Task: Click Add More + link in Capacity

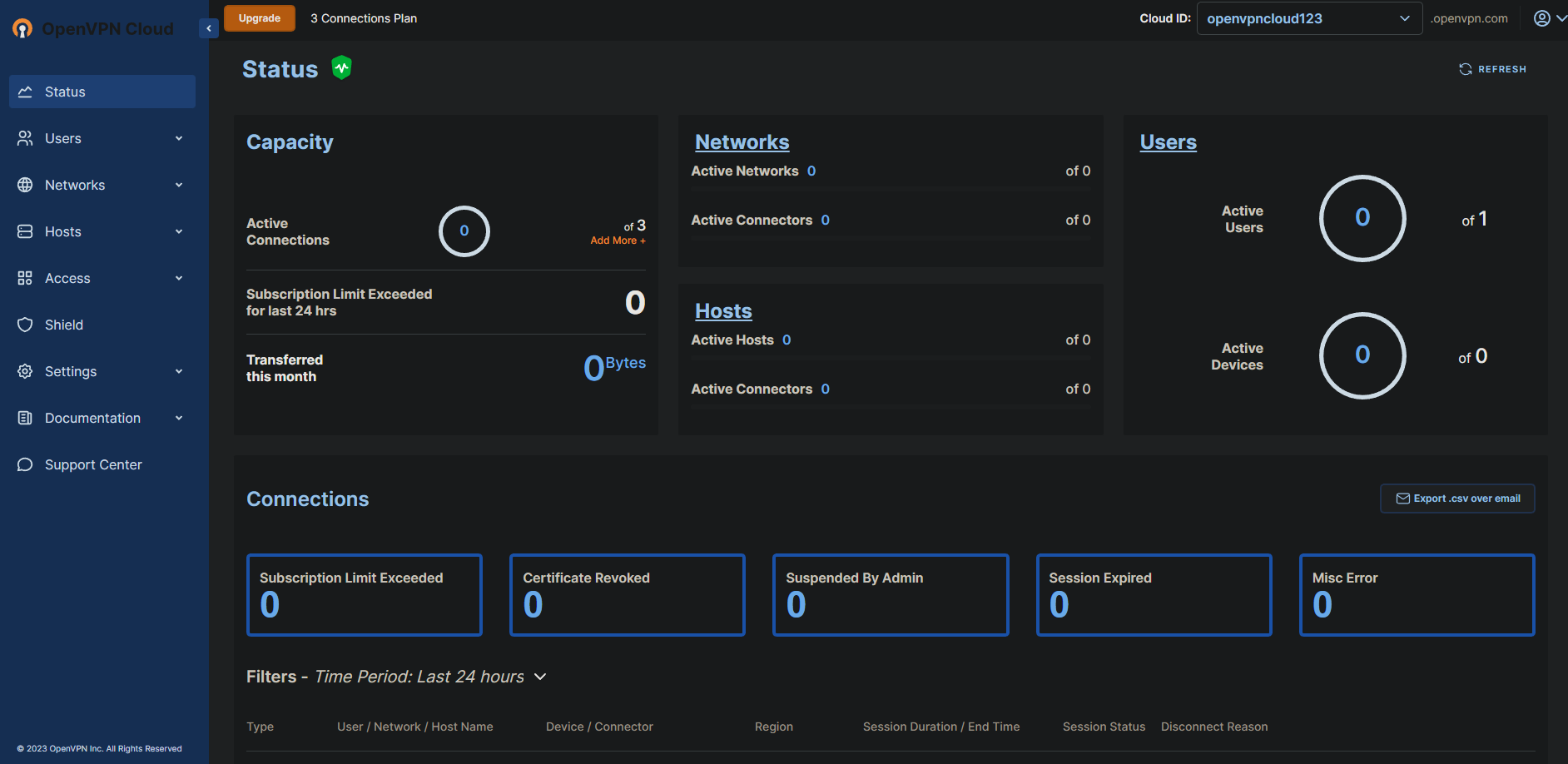Action: (618, 241)
